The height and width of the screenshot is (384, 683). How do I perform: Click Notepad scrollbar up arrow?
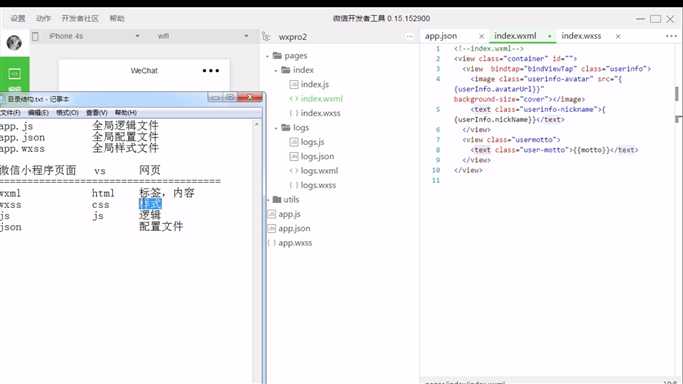click(257, 125)
